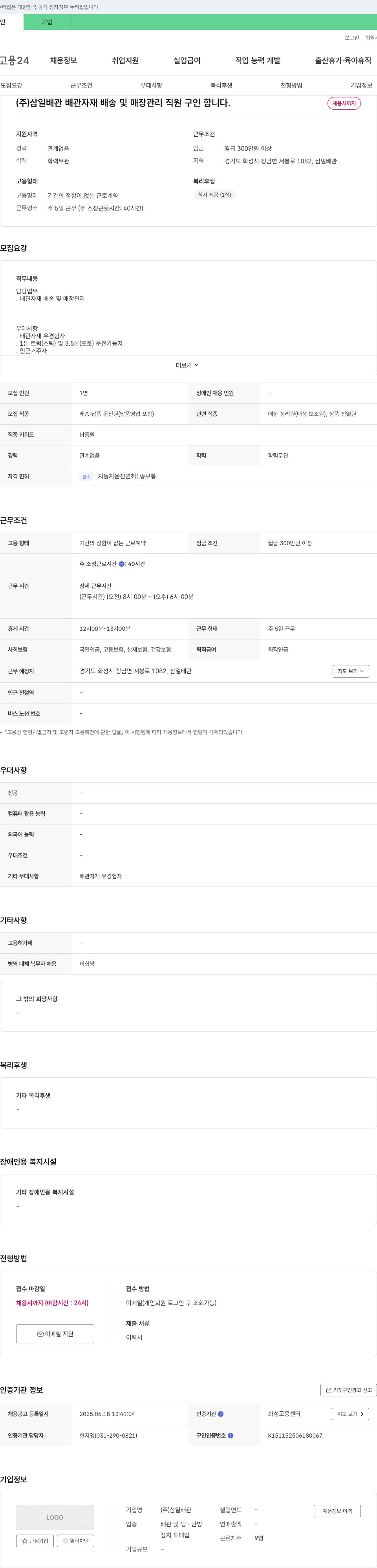Select registration time 2025.06.18 13:41:04
The image size is (377, 1568).
107,1414
